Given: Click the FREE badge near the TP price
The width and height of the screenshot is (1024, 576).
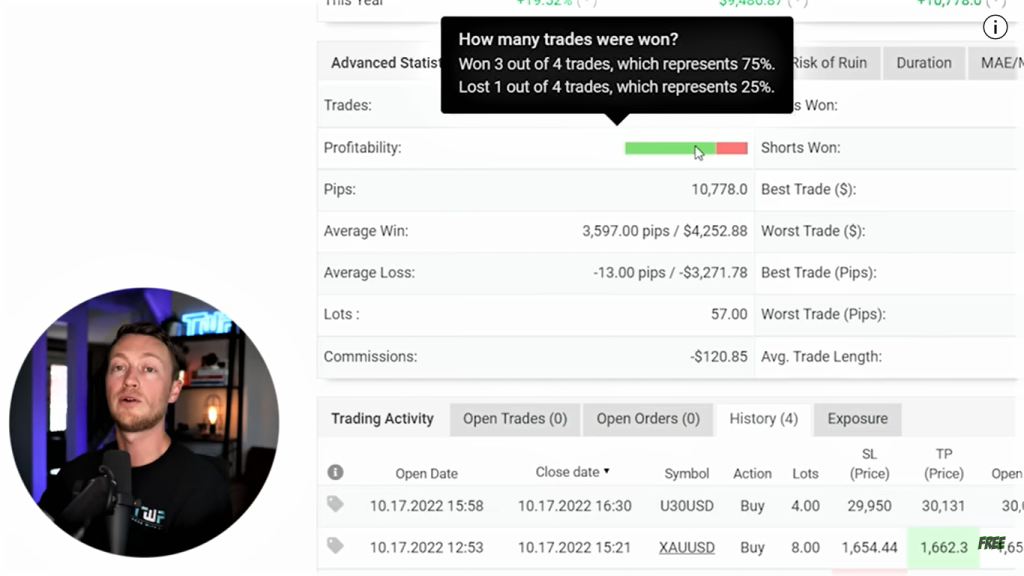Looking at the screenshot, I should click(x=991, y=543).
